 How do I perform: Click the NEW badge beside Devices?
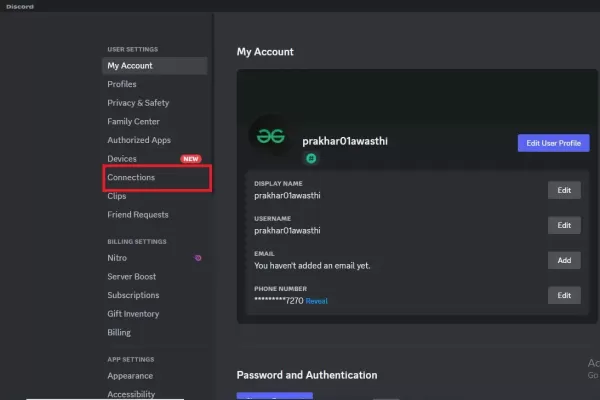(x=191, y=159)
